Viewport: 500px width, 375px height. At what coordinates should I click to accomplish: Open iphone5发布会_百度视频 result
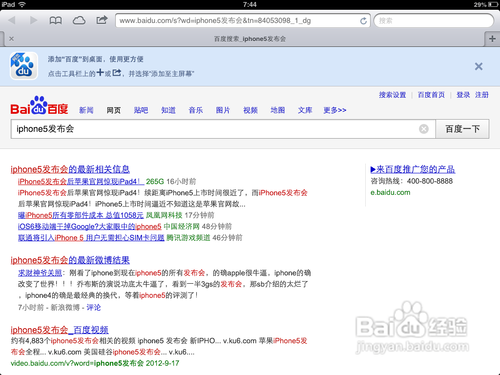pyautogui.click(x=59, y=330)
